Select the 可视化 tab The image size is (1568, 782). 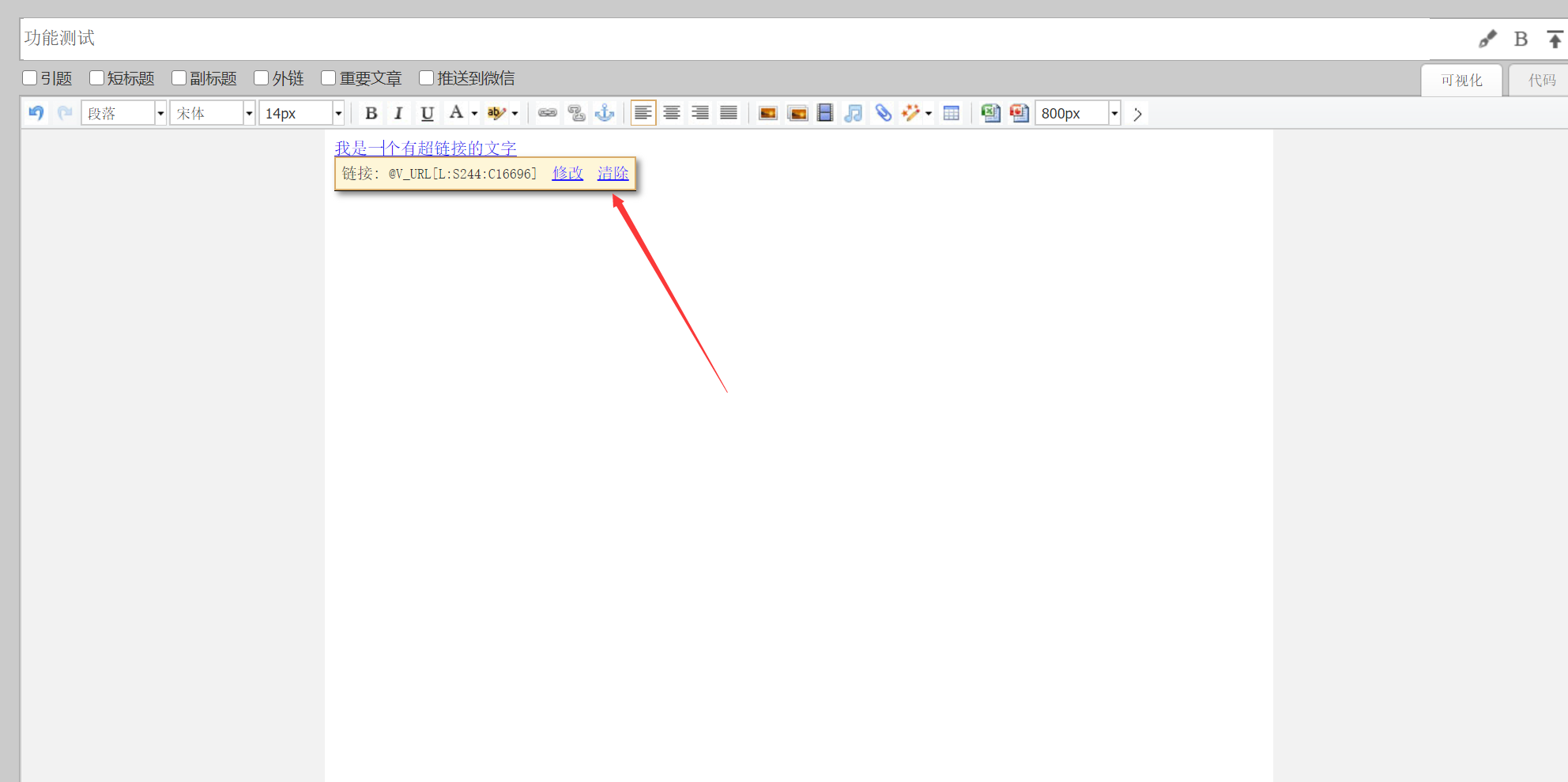1461,81
